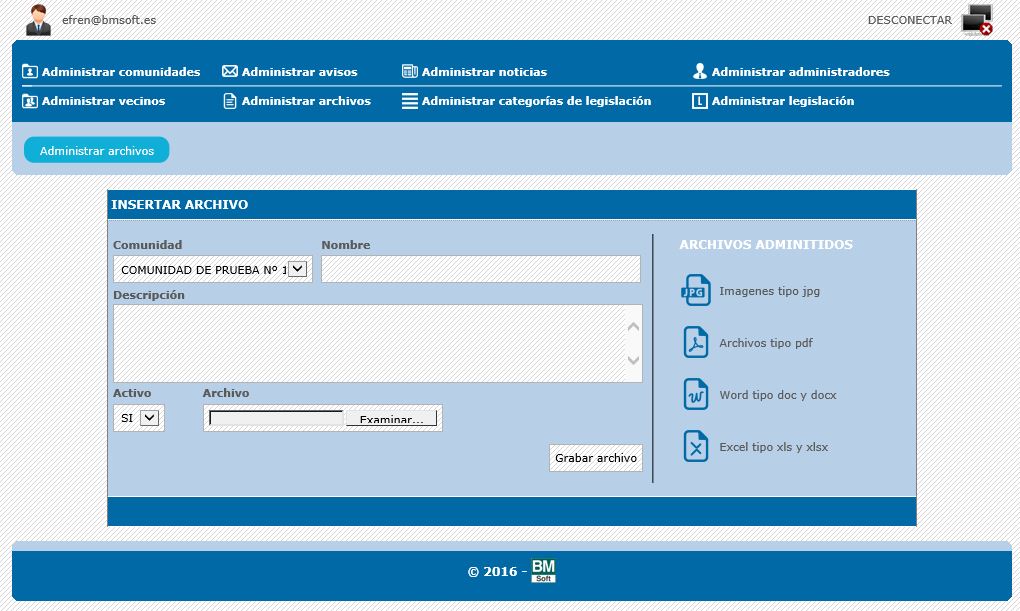This screenshot has width=1020, height=611.
Task: Navigate to Administrar administradores
Action: pyautogui.click(x=799, y=72)
